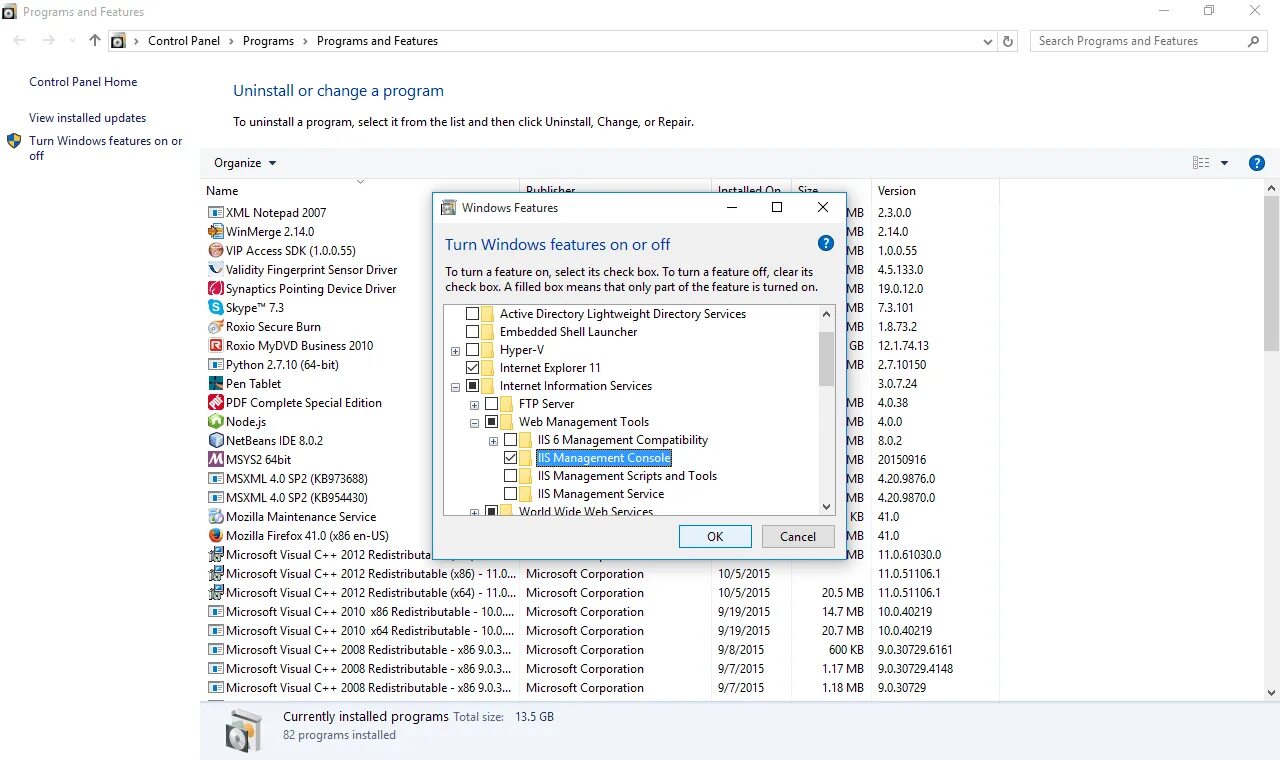Click the Mozilla Maintenance Service icon
The width and height of the screenshot is (1280, 760).
(x=215, y=517)
